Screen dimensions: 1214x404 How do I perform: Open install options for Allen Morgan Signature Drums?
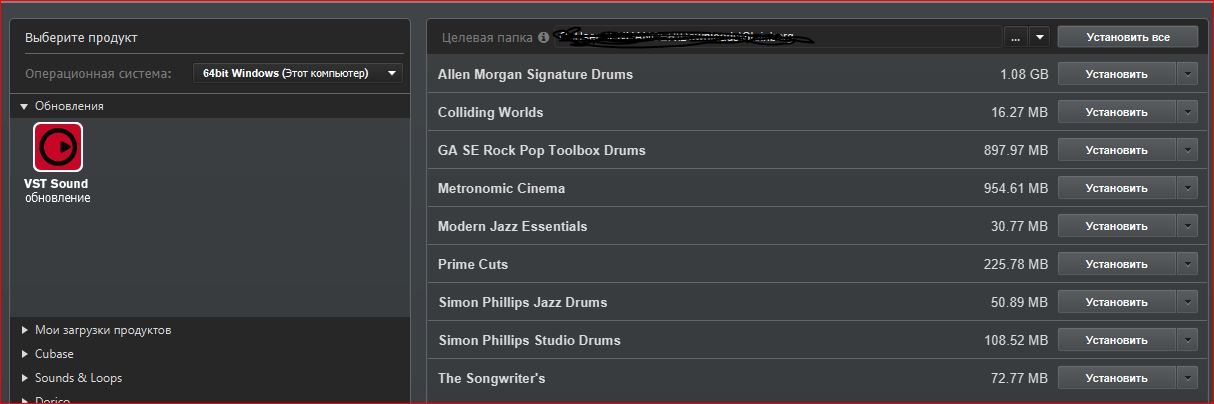(x=1187, y=74)
